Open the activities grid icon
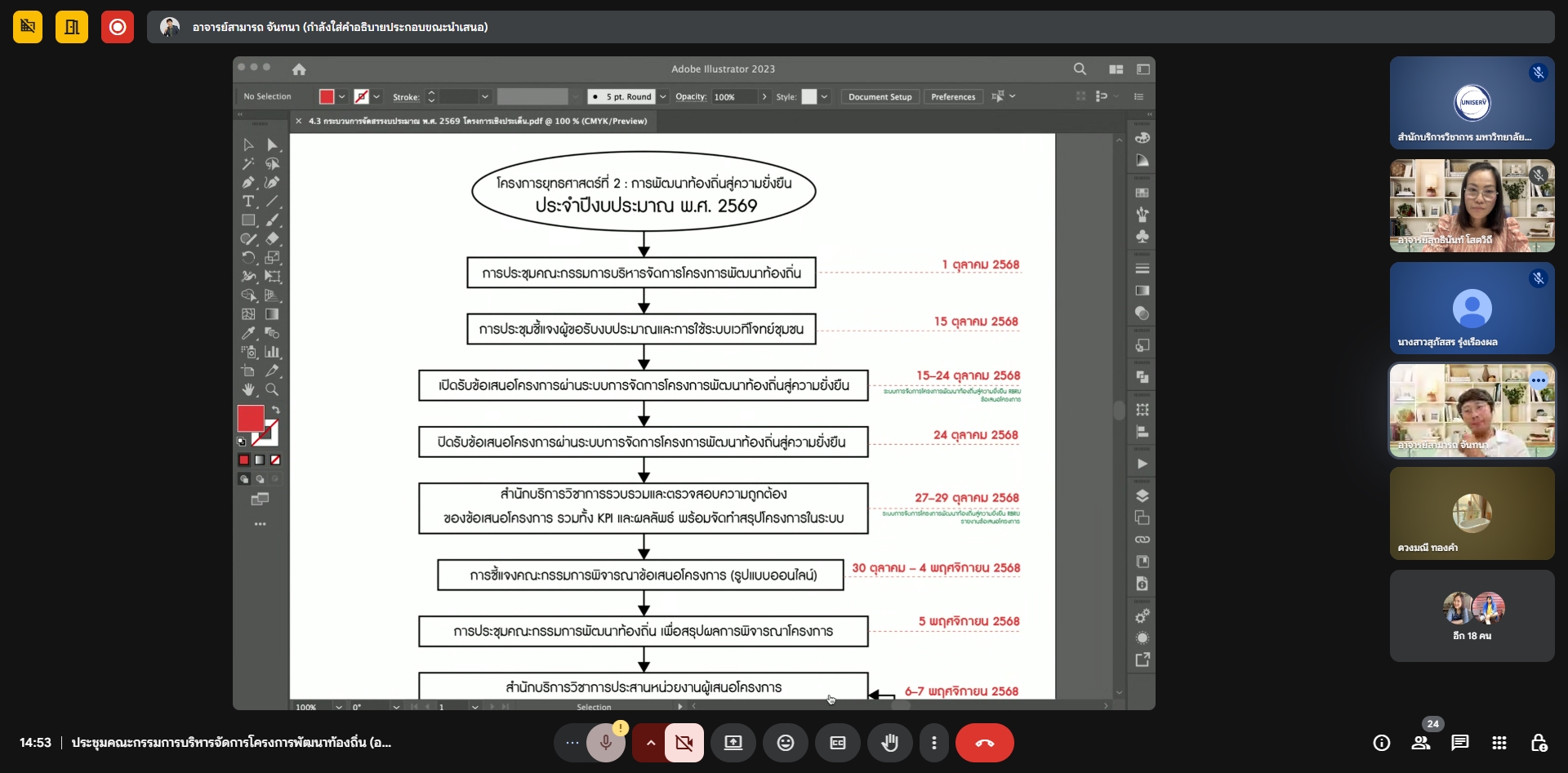1568x773 pixels. click(1499, 743)
